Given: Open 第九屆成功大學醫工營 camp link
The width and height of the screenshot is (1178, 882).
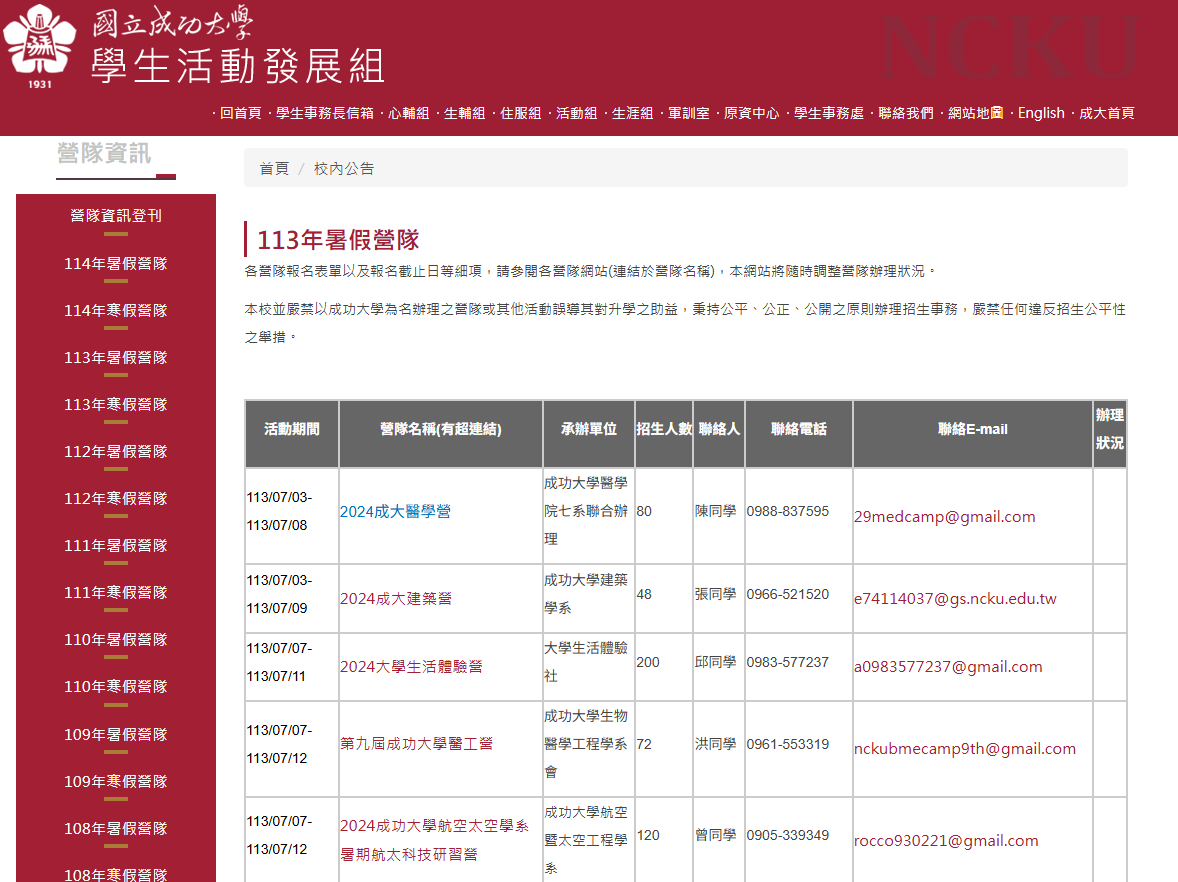Looking at the screenshot, I should tap(416, 743).
